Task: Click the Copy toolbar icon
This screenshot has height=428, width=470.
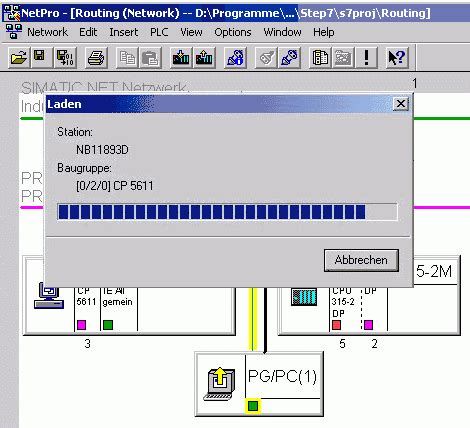Action: tap(127, 58)
